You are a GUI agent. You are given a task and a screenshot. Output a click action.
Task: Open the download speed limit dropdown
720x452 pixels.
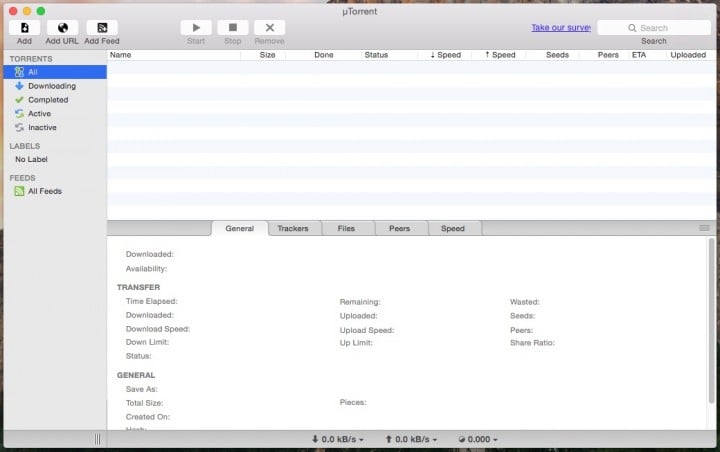(x=338, y=439)
